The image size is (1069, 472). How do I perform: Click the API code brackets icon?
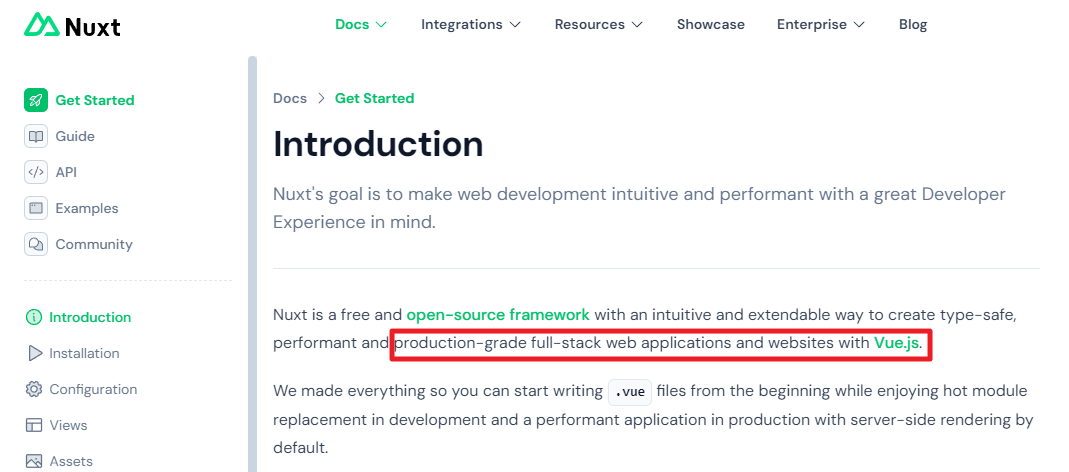(35, 173)
